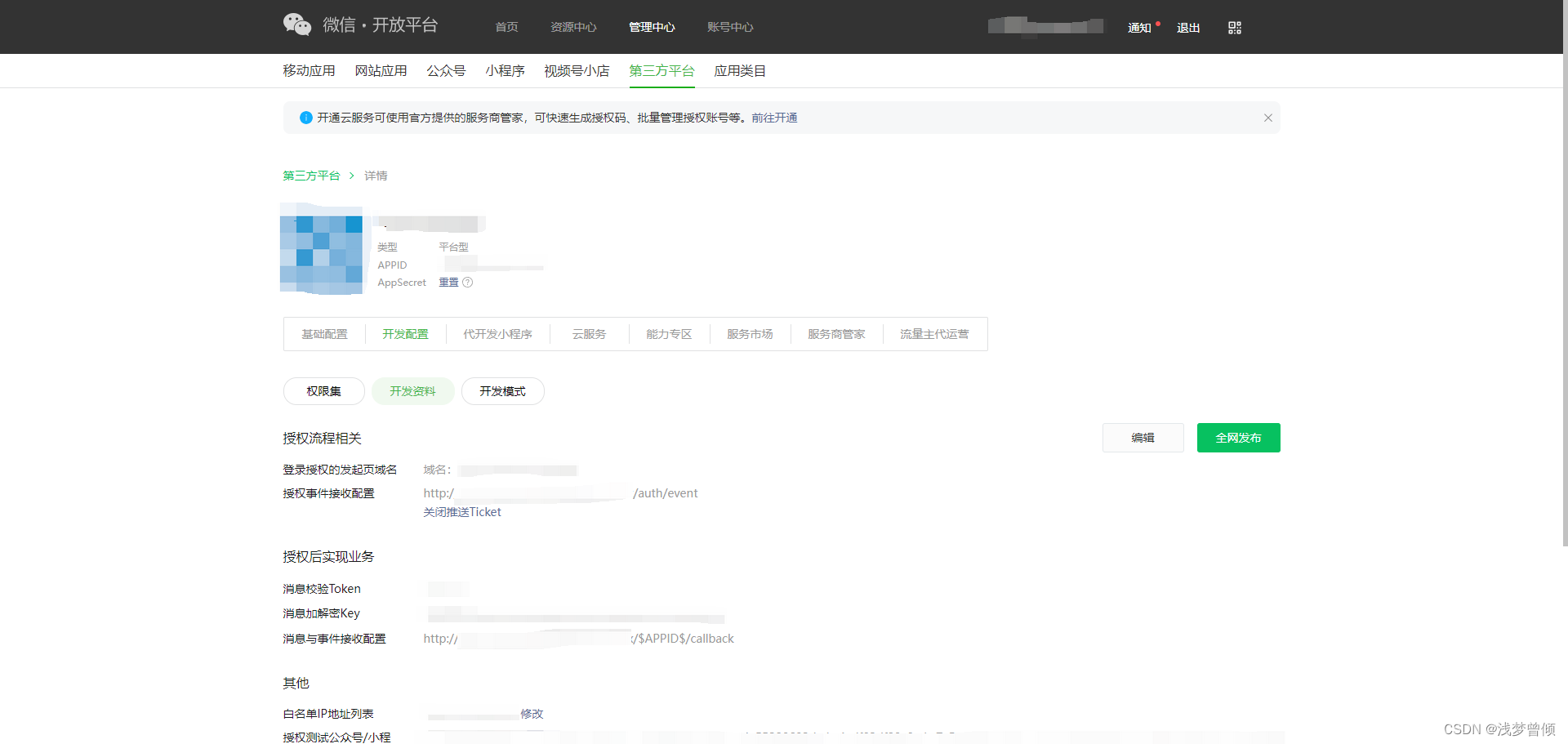Open the 能力专区 tab
1568x744 pixels.
pyautogui.click(x=669, y=334)
